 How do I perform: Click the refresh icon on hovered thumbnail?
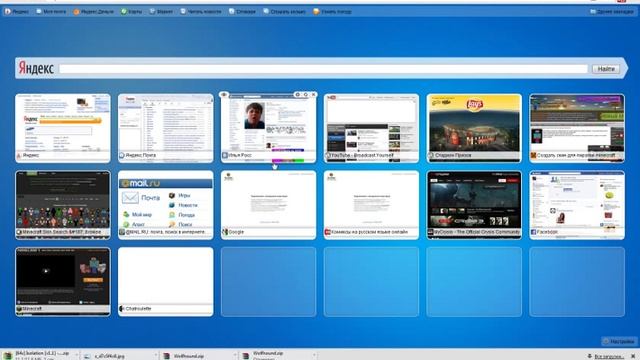coord(306,95)
